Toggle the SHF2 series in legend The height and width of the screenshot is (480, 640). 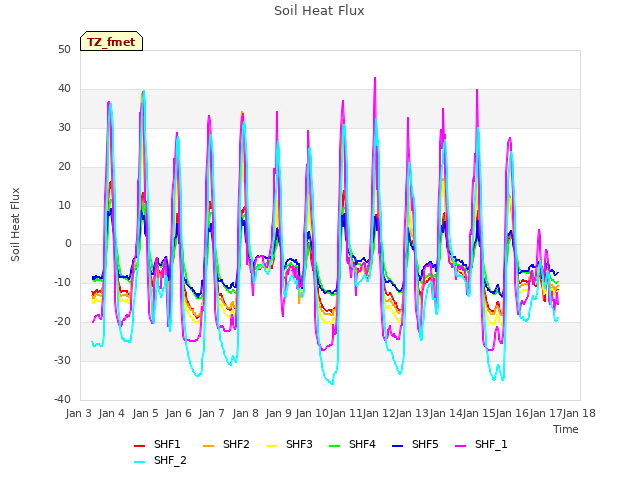tap(236, 444)
